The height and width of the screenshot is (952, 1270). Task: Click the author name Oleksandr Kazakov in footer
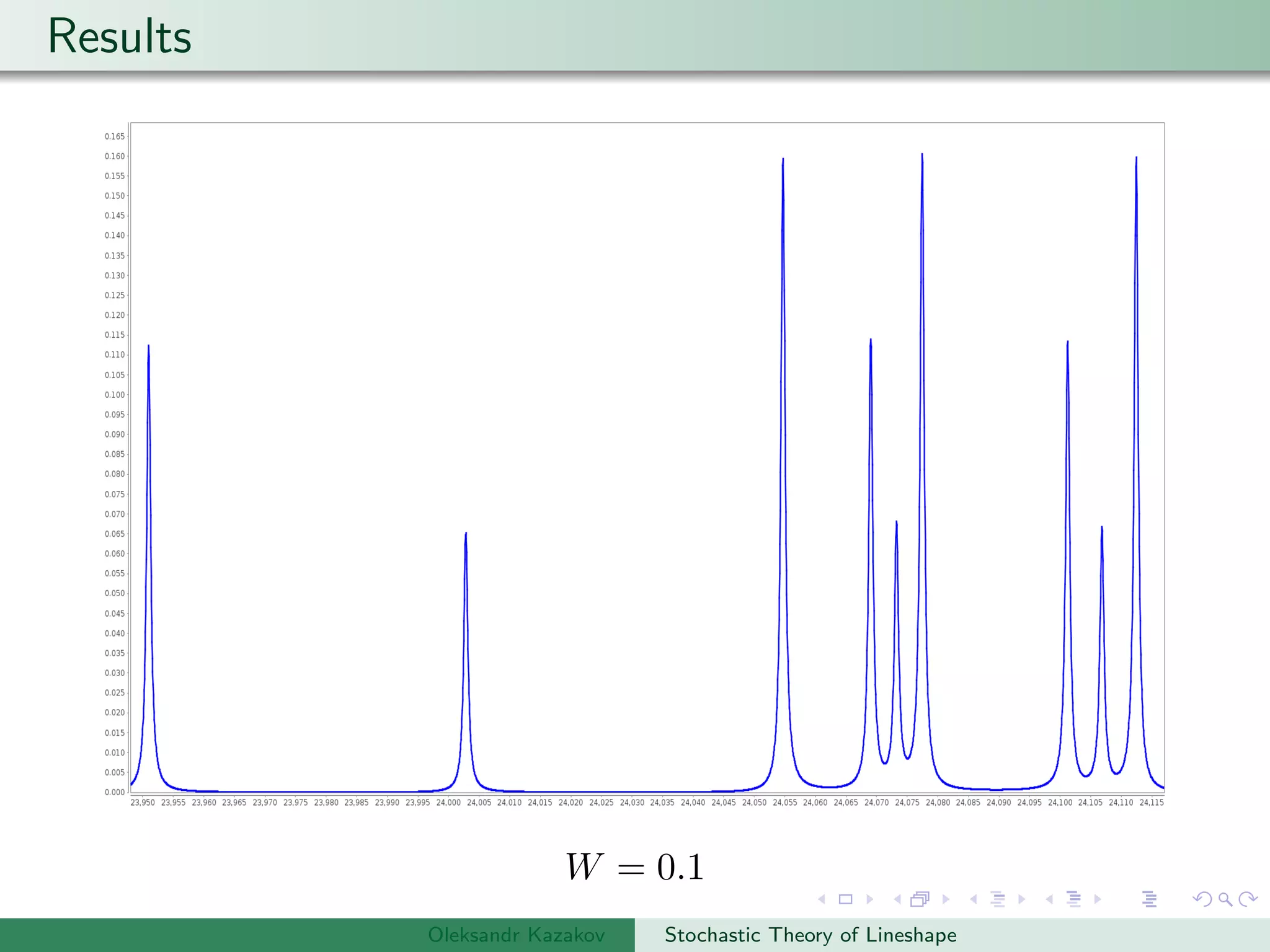[x=516, y=935]
